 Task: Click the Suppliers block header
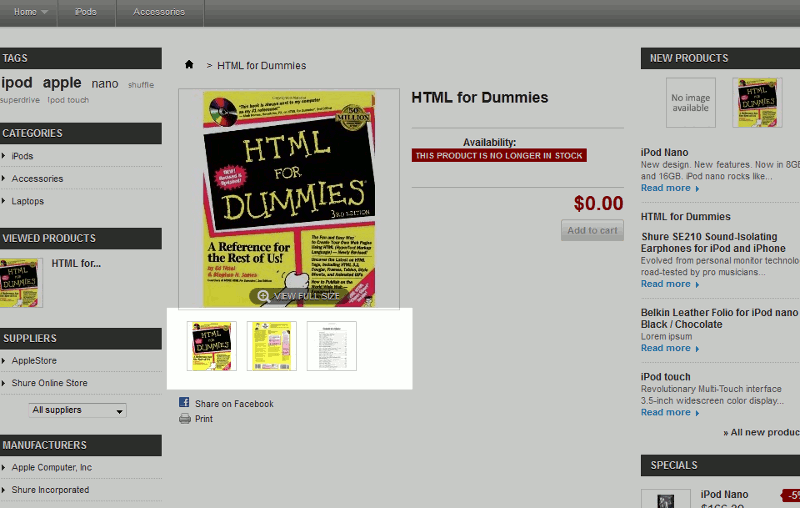[81, 338]
